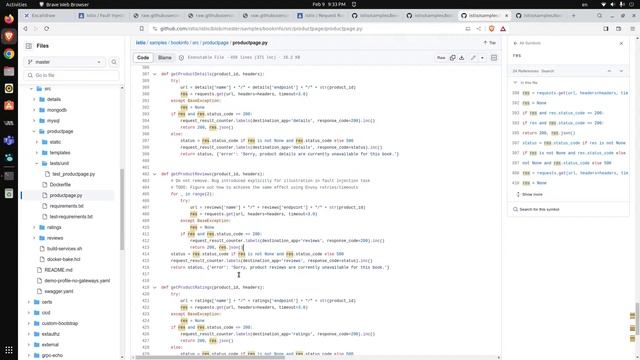This screenshot has height=360, width=640.
Task: Expand the mysql folder
Action: 34,121
